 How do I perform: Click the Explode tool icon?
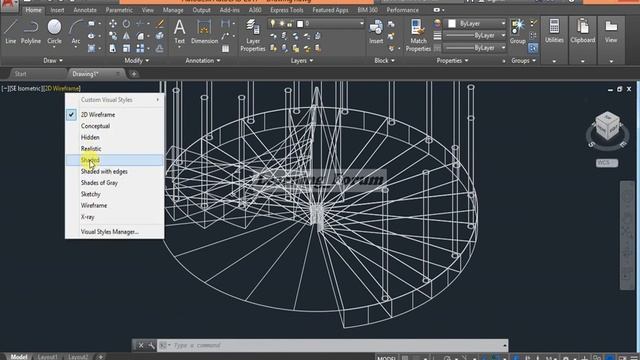160,36
